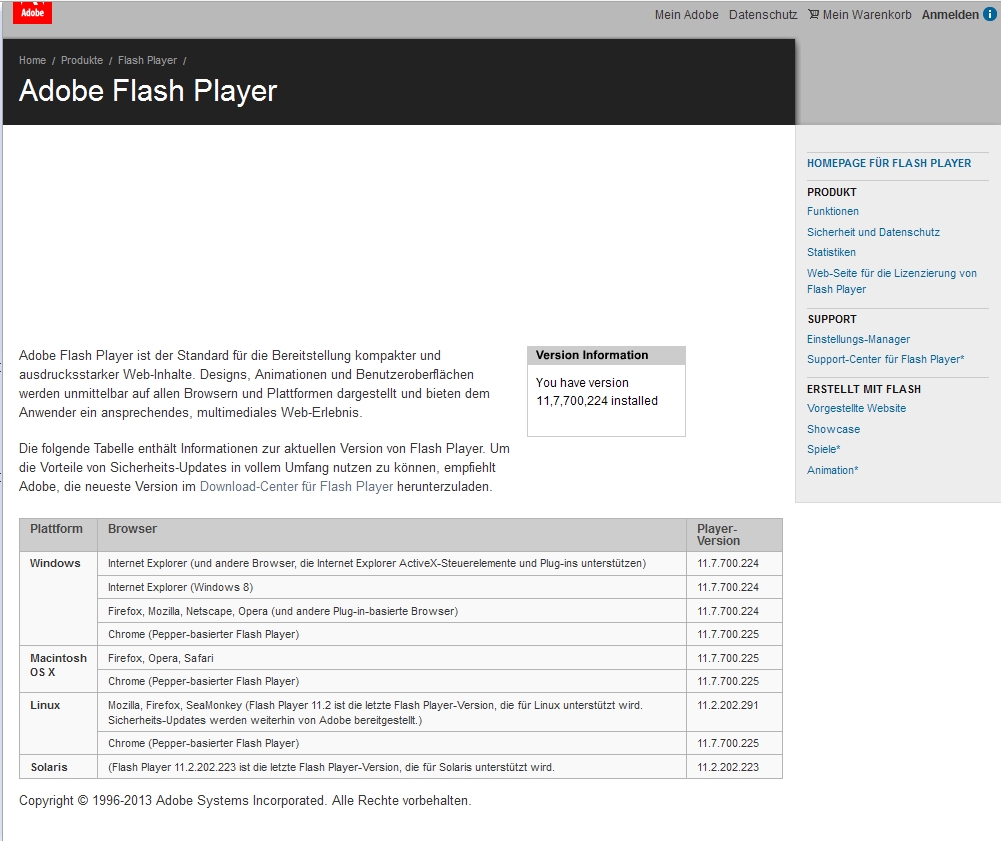Open the Einstellungs-Manager link
1001x841 pixels.
pyautogui.click(x=858, y=339)
